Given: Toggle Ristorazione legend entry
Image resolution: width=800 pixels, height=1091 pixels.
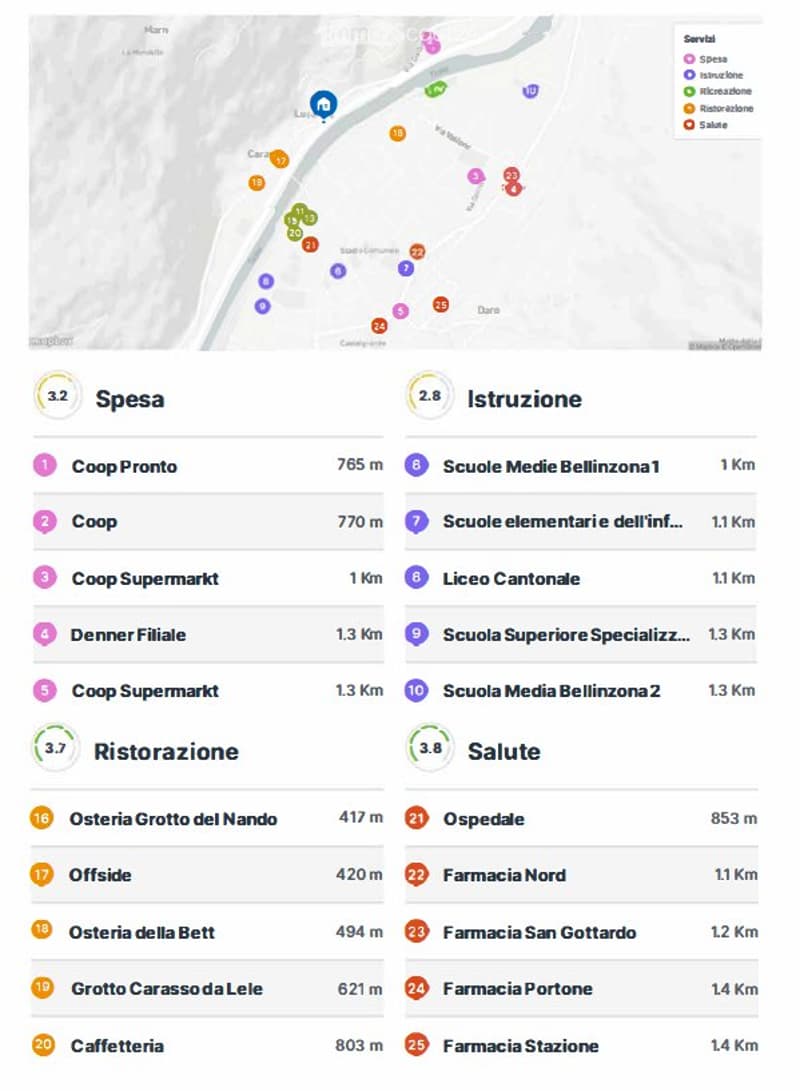Looking at the screenshot, I should pos(719,108).
